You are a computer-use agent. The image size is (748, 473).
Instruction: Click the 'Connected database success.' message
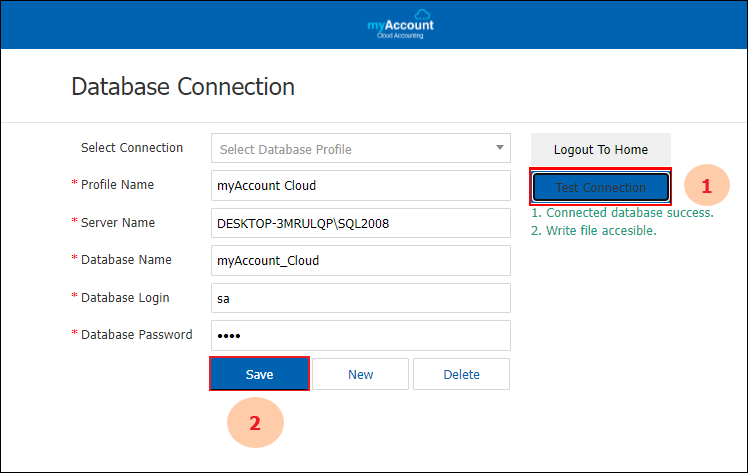pos(623,213)
